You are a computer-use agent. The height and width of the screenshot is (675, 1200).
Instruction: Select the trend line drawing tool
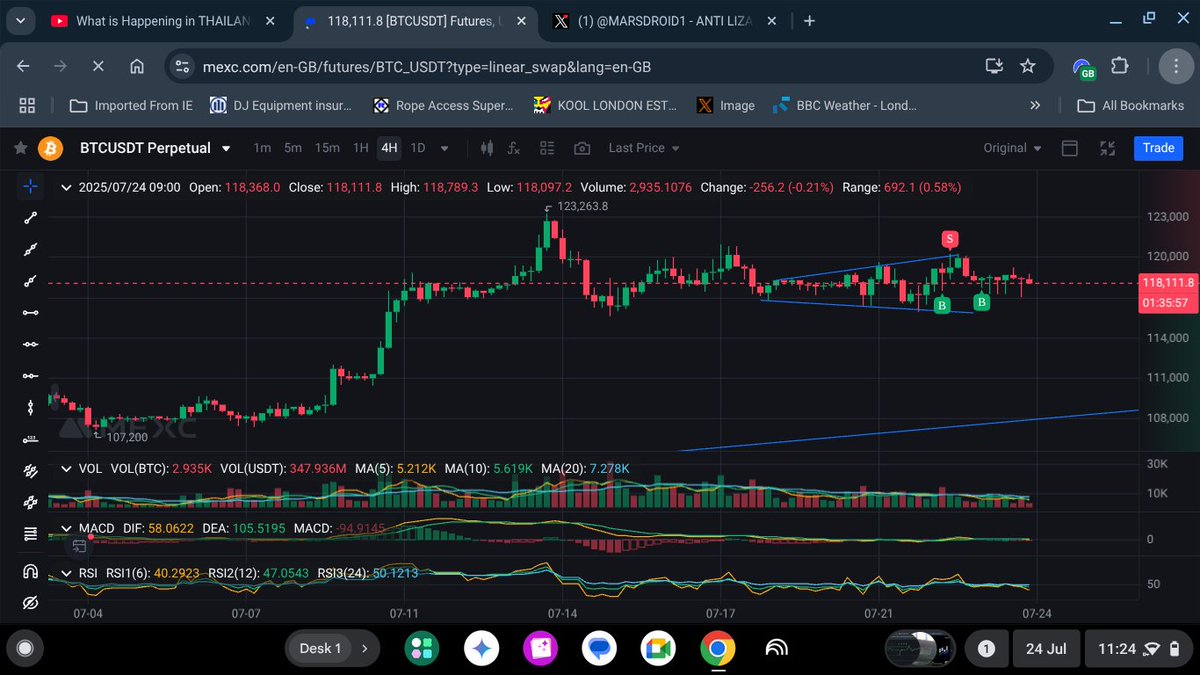click(30, 218)
